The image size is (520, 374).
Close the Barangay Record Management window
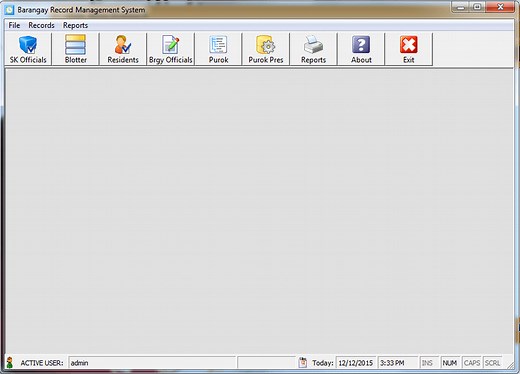500,7
